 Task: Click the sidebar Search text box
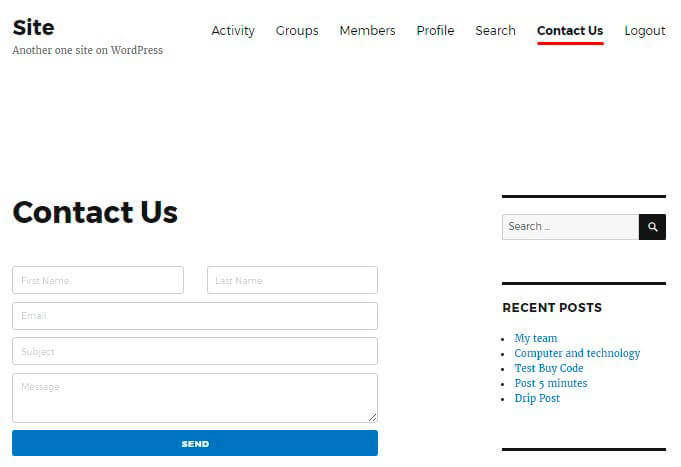point(570,227)
